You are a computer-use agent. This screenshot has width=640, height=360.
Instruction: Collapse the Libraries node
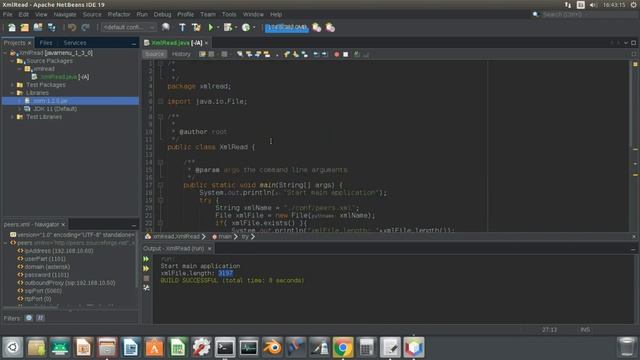point(12,93)
